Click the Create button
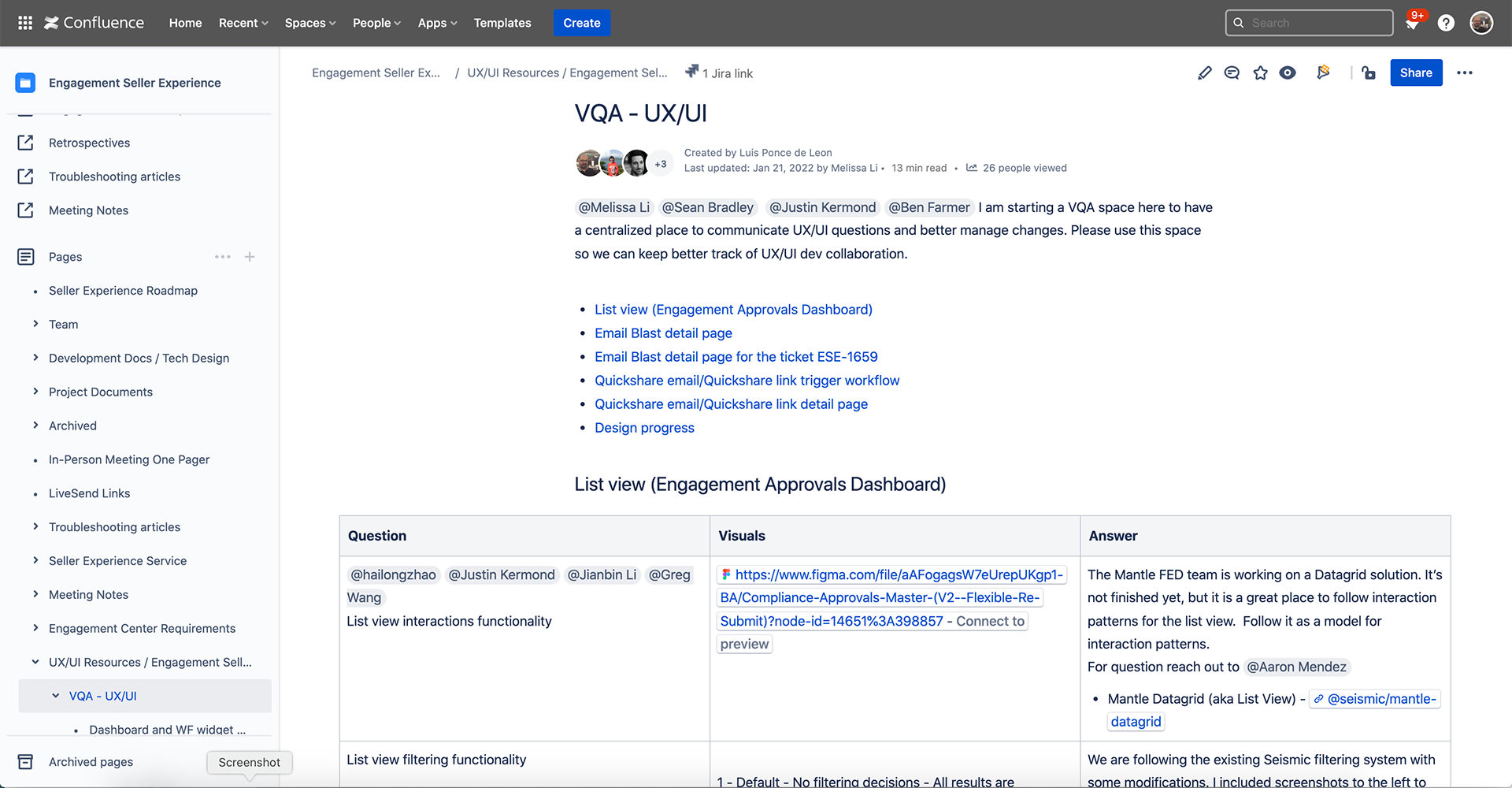Image resolution: width=1512 pixels, height=788 pixels. point(582,23)
